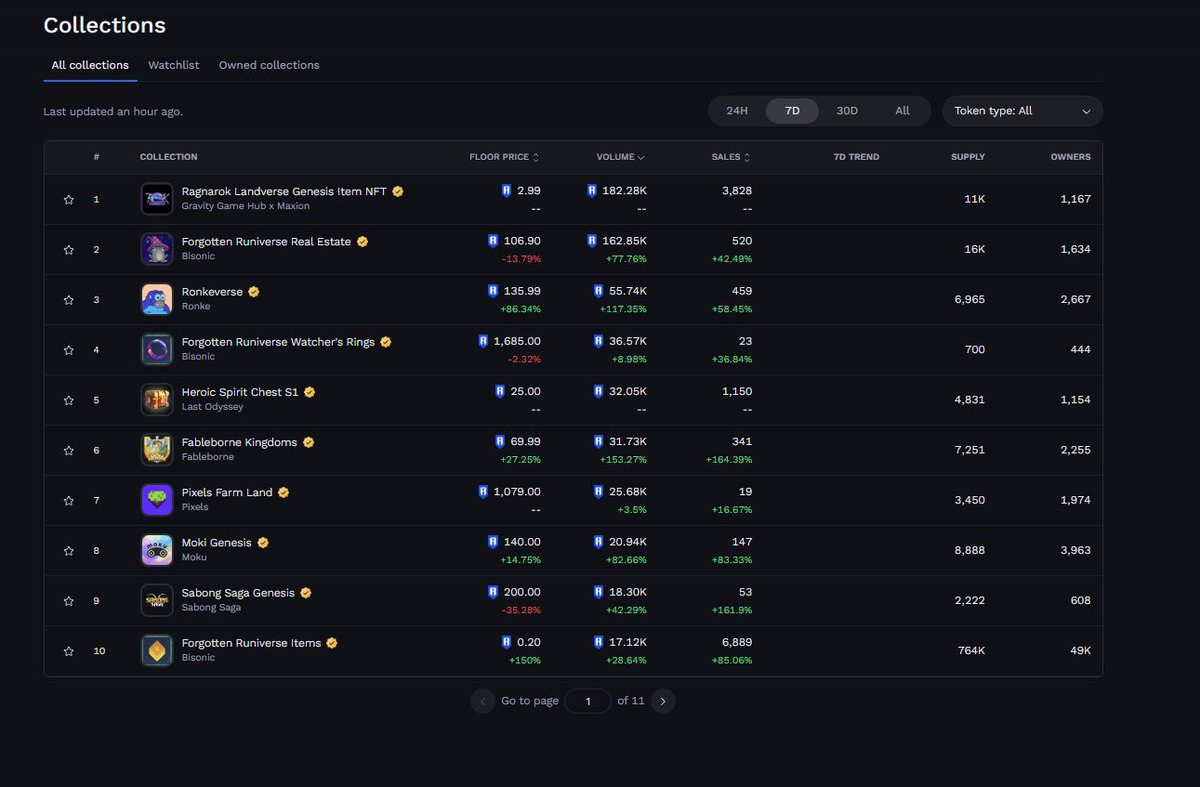The width and height of the screenshot is (1200, 787).
Task: Open the Ragnarok Landverse collection thumbnail
Action: coord(157,199)
